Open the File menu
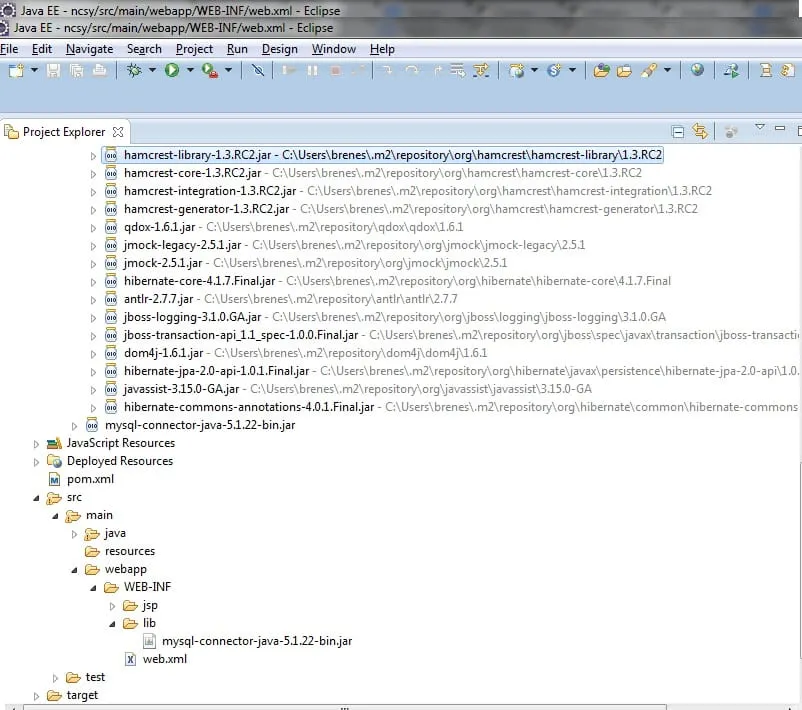 point(9,49)
